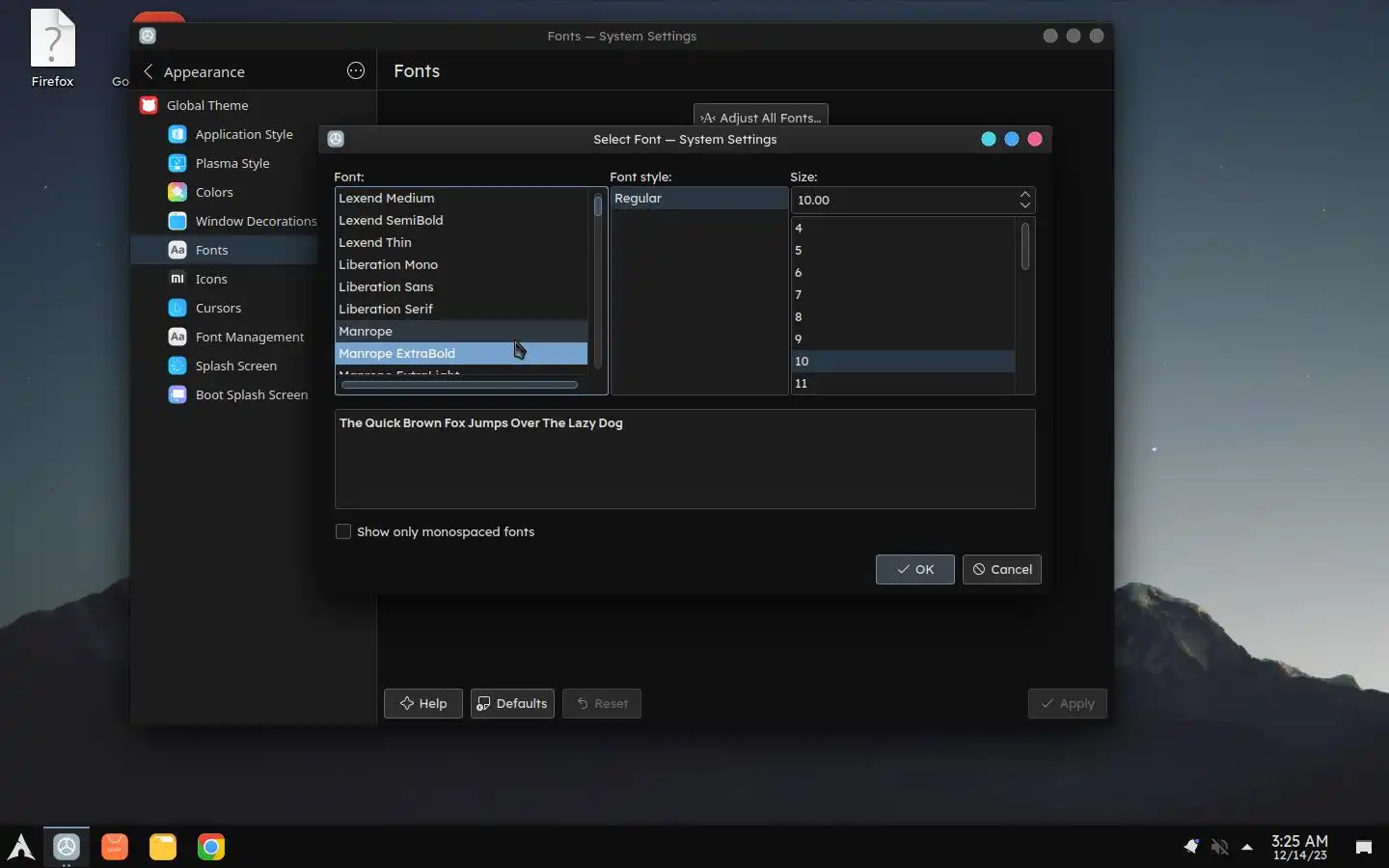Select Lexend Thin font
The height and width of the screenshot is (868, 1389).
point(461,242)
